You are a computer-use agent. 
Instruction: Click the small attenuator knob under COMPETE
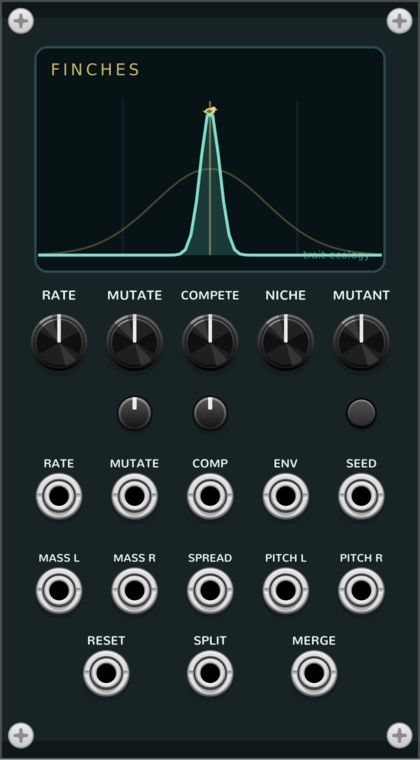(x=210, y=413)
